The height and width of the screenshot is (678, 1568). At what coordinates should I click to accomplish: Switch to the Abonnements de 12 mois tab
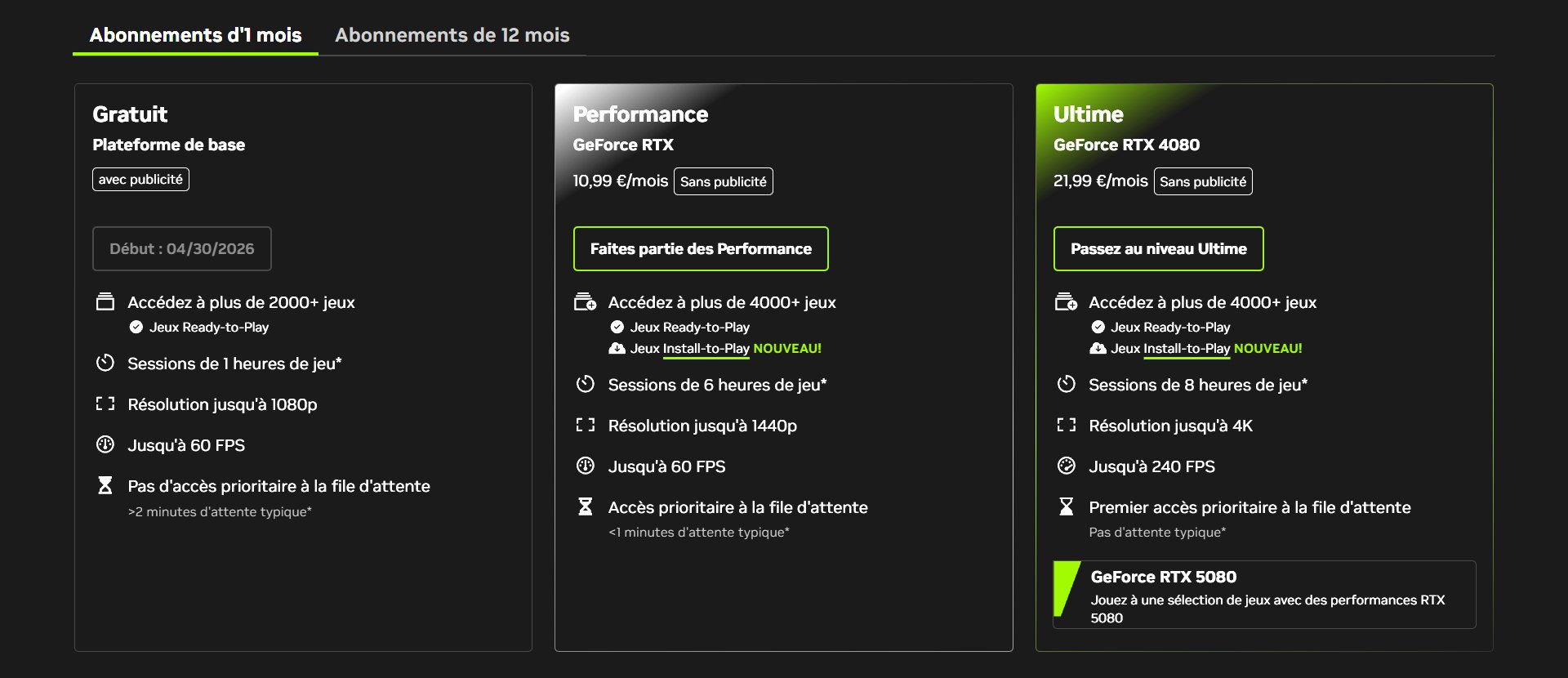pos(452,35)
